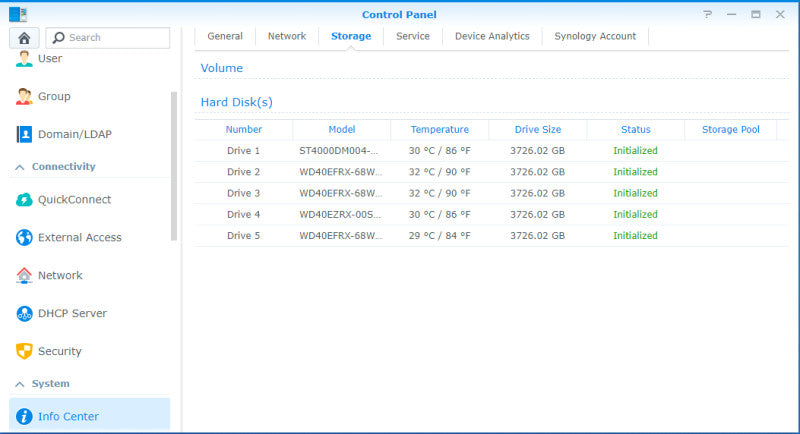Click the Network house icon
This screenshot has width=800, height=434.
click(24, 275)
